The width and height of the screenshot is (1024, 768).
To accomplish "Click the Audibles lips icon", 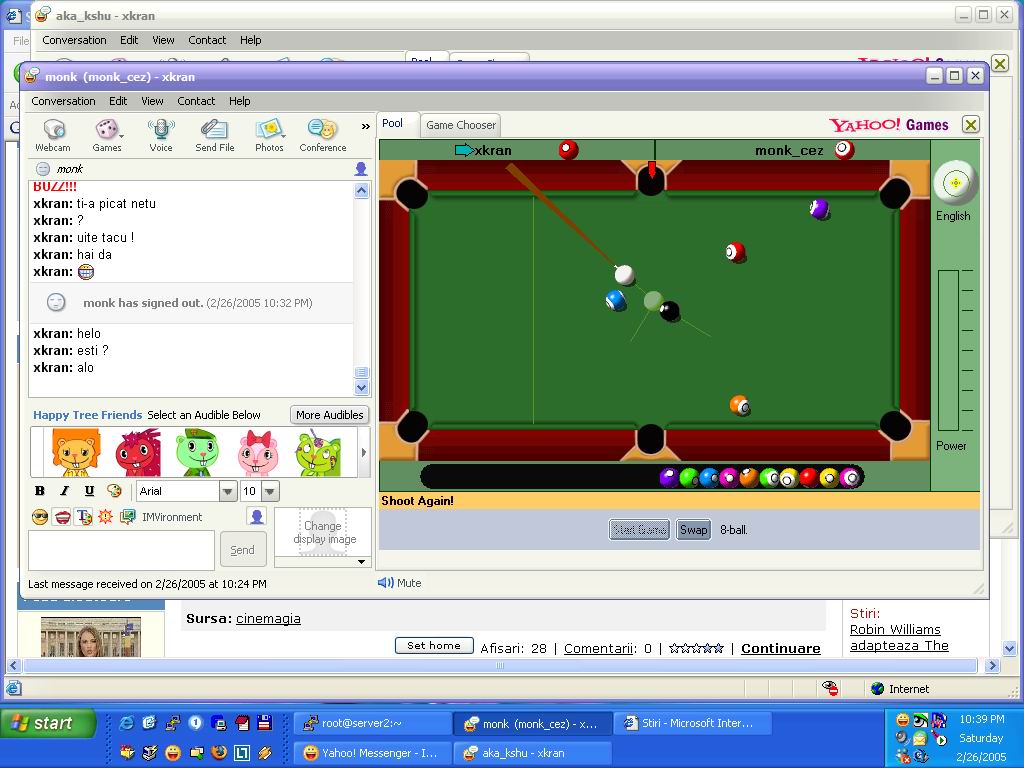I will [x=62, y=517].
